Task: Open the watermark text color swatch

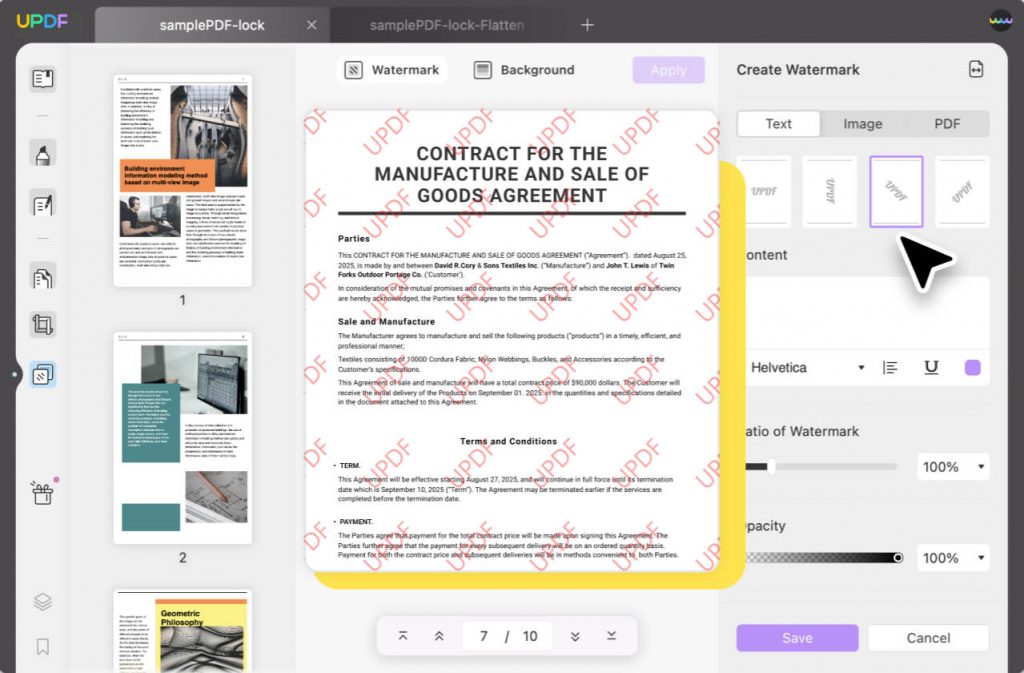Action: [x=971, y=367]
